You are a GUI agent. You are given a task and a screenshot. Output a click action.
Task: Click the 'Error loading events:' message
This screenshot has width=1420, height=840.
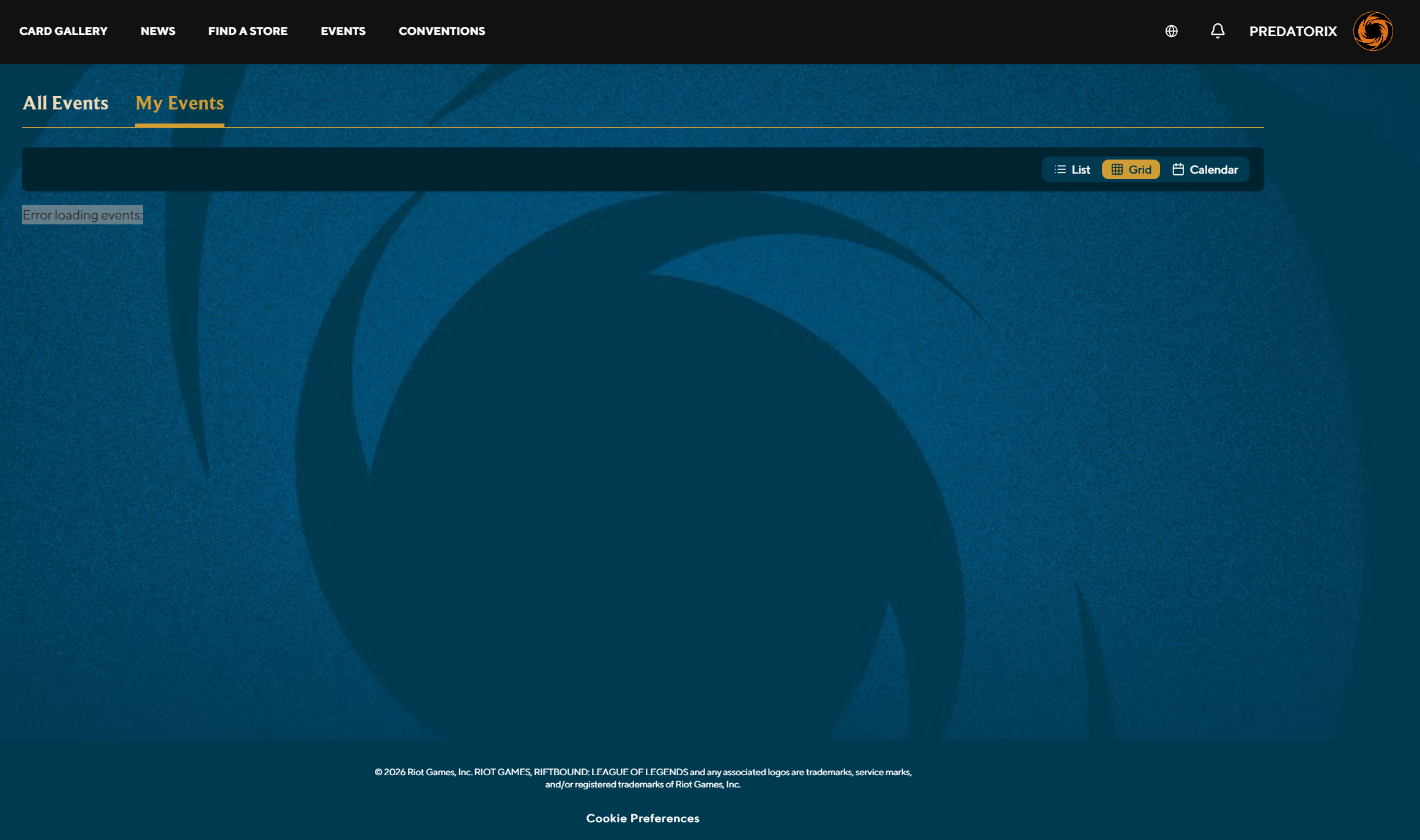(83, 215)
